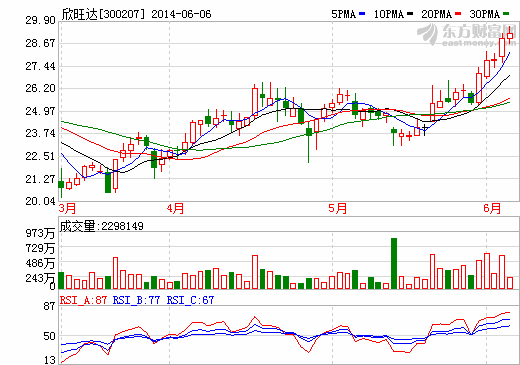The width and height of the screenshot is (520, 365).
Task: Click the black 10PMA legend swatch
Action: (410, 14)
